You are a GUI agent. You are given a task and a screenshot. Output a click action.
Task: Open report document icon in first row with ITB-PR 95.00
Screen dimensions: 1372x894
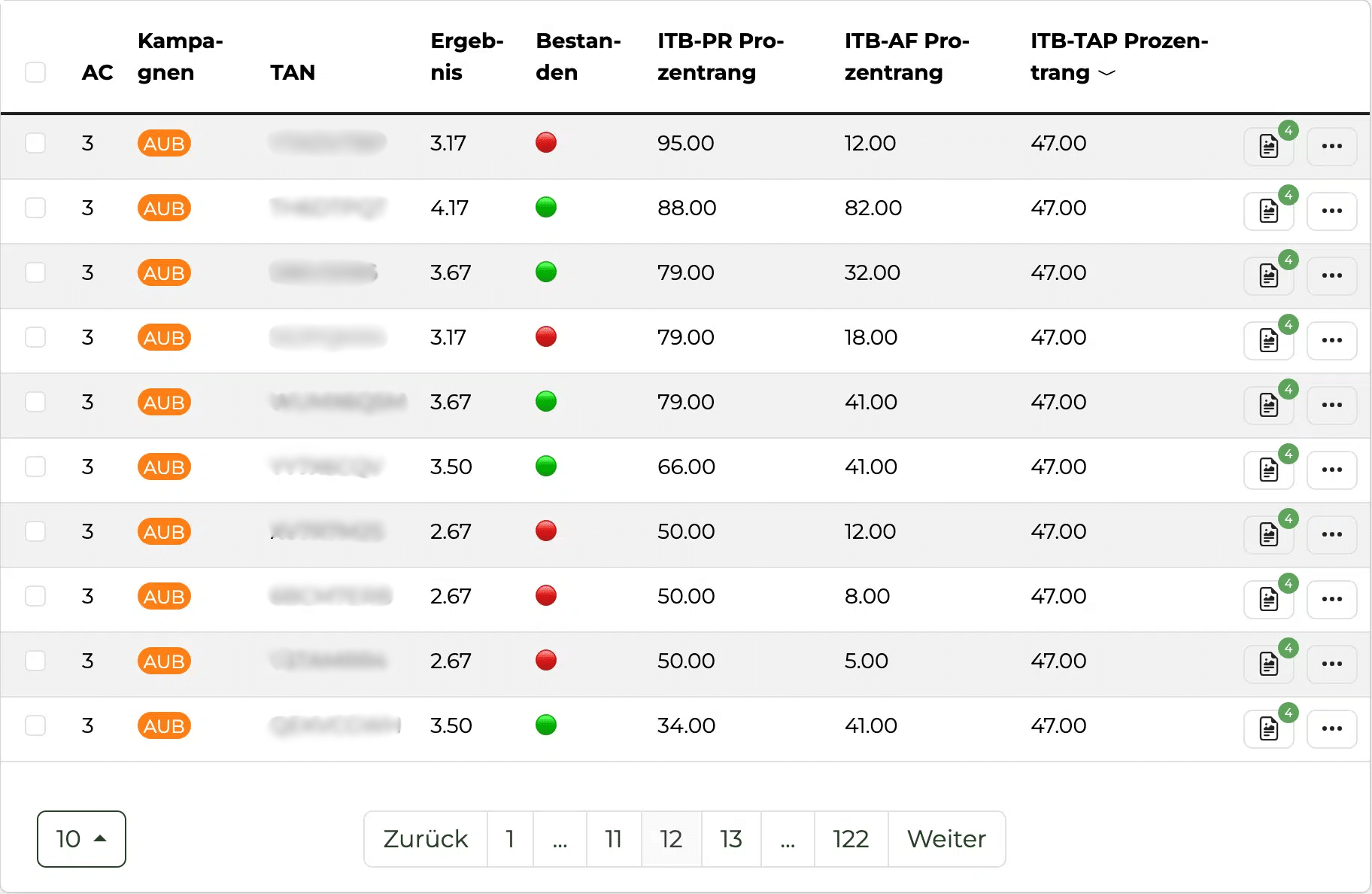(x=1268, y=147)
